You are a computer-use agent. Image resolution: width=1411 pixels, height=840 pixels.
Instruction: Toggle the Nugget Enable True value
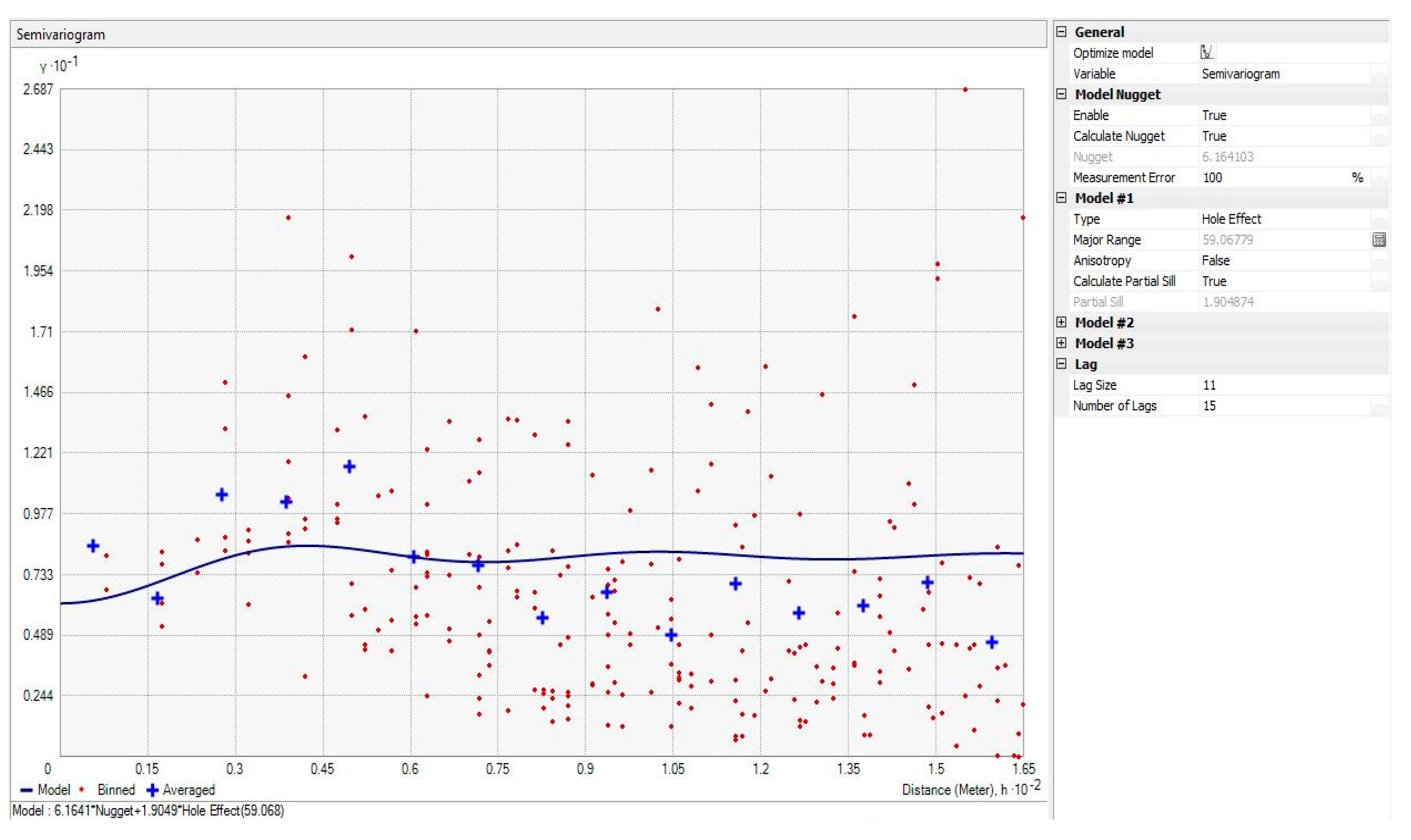click(1214, 115)
